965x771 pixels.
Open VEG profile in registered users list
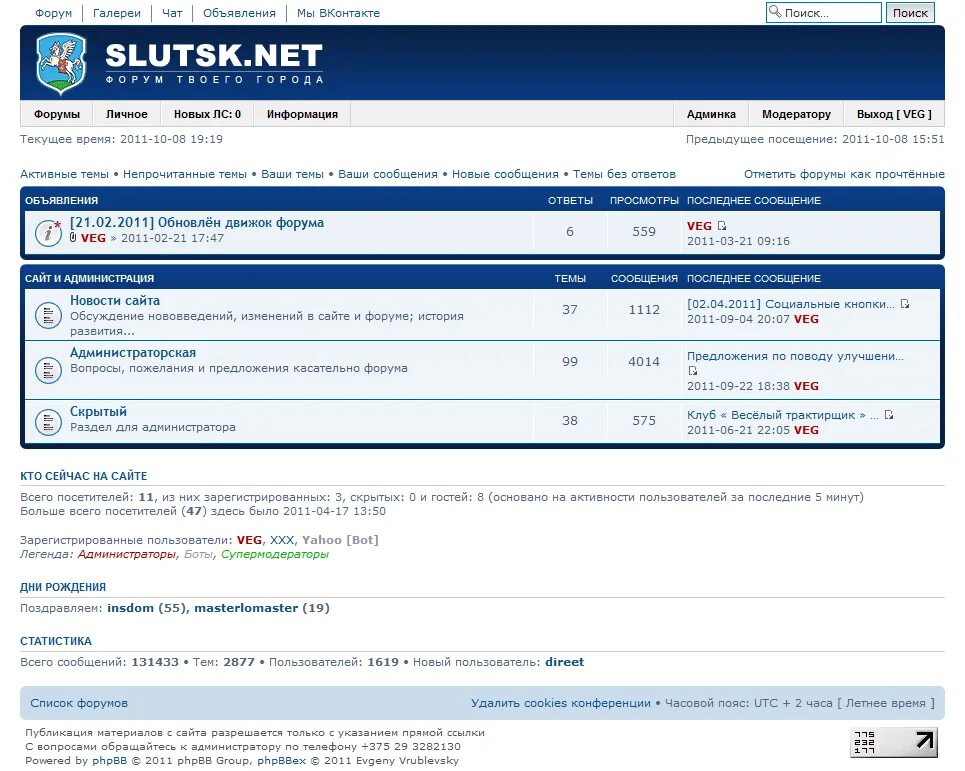(x=249, y=540)
